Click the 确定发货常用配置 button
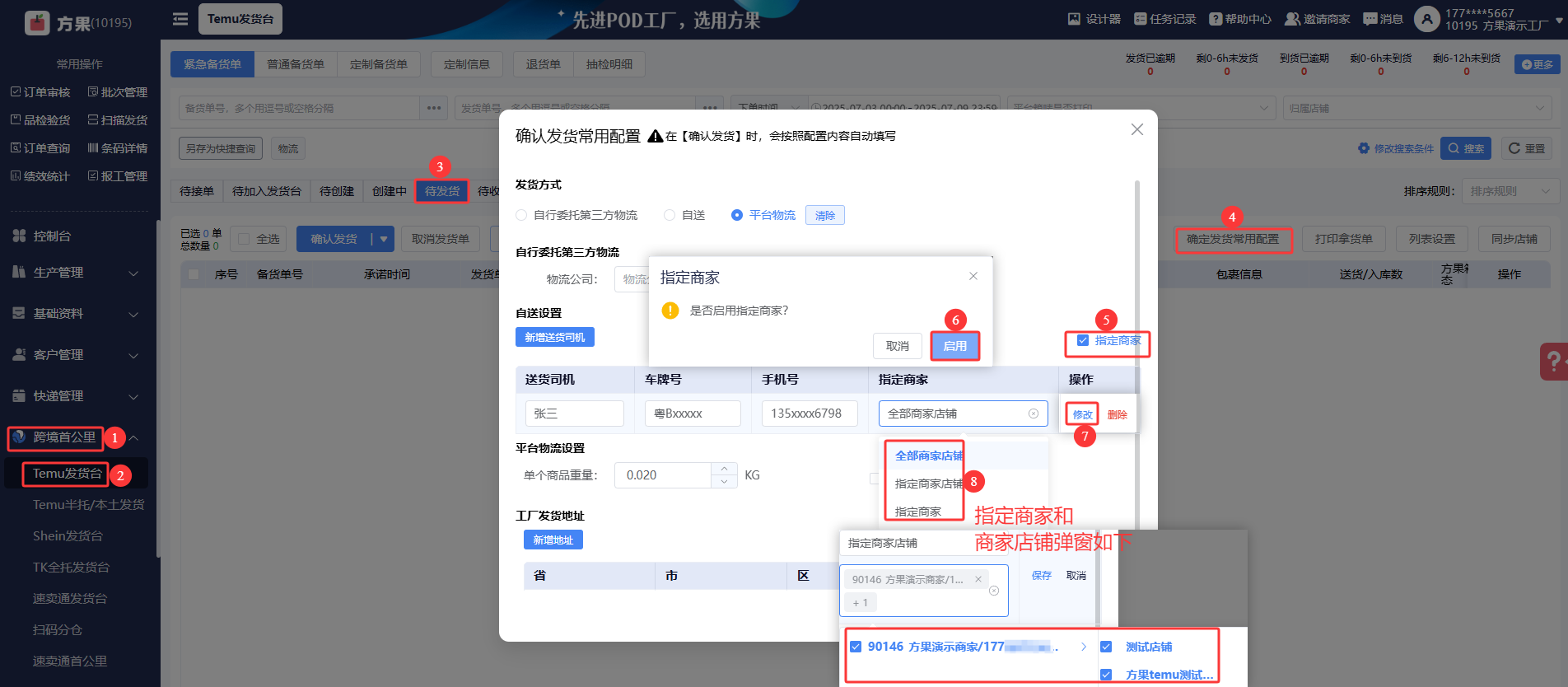The height and width of the screenshot is (687, 1568). (x=1233, y=239)
